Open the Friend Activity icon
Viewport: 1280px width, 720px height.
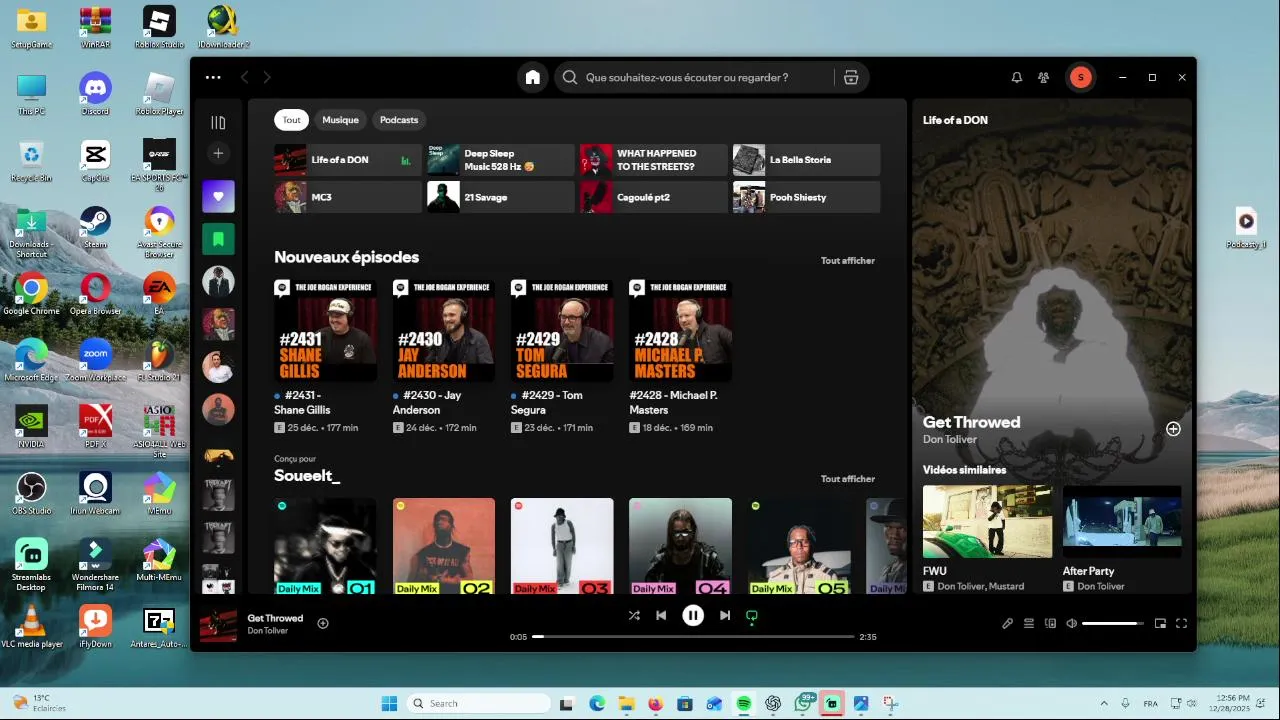point(1044,77)
